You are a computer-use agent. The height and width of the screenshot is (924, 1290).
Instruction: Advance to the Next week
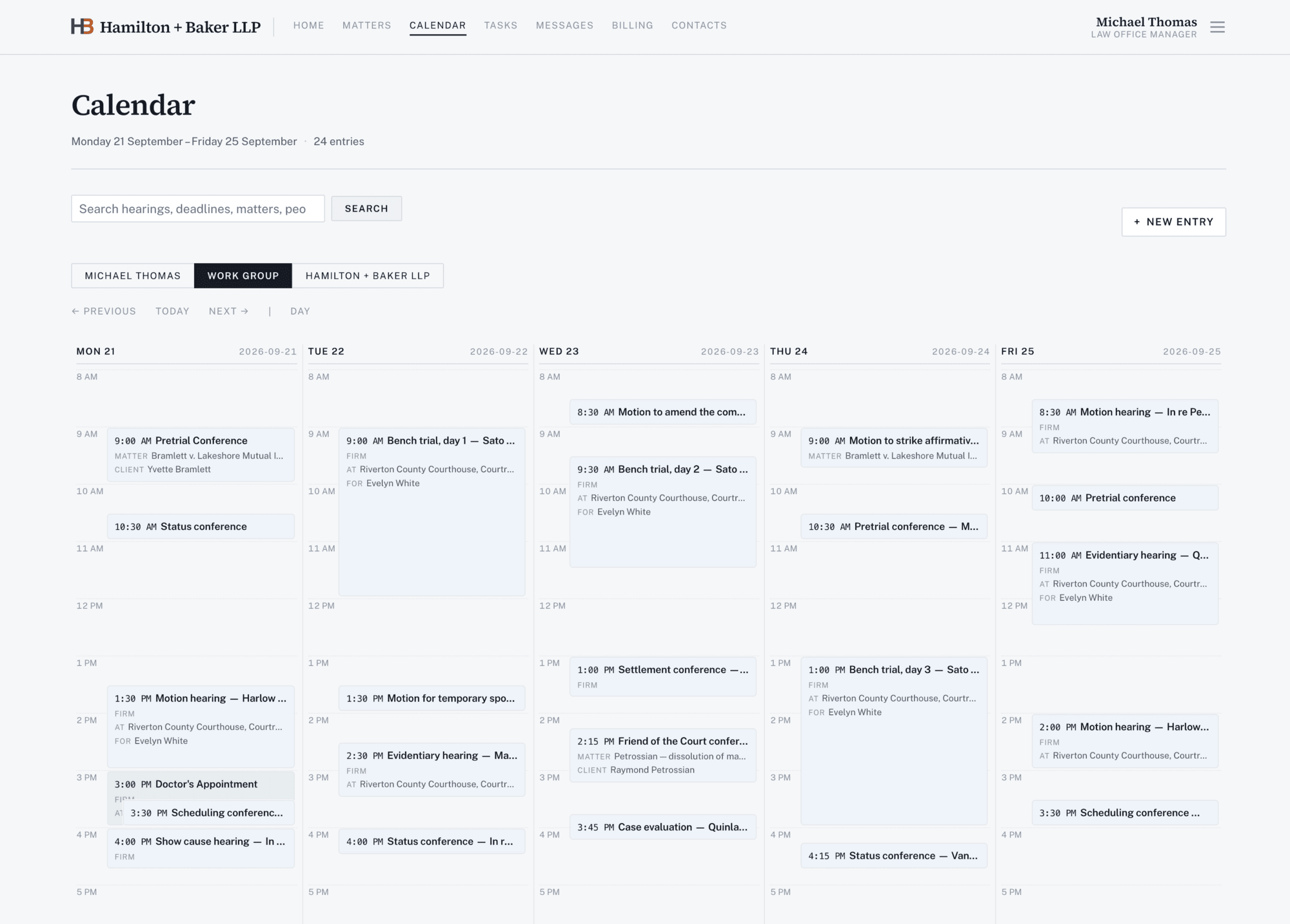[x=228, y=311]
